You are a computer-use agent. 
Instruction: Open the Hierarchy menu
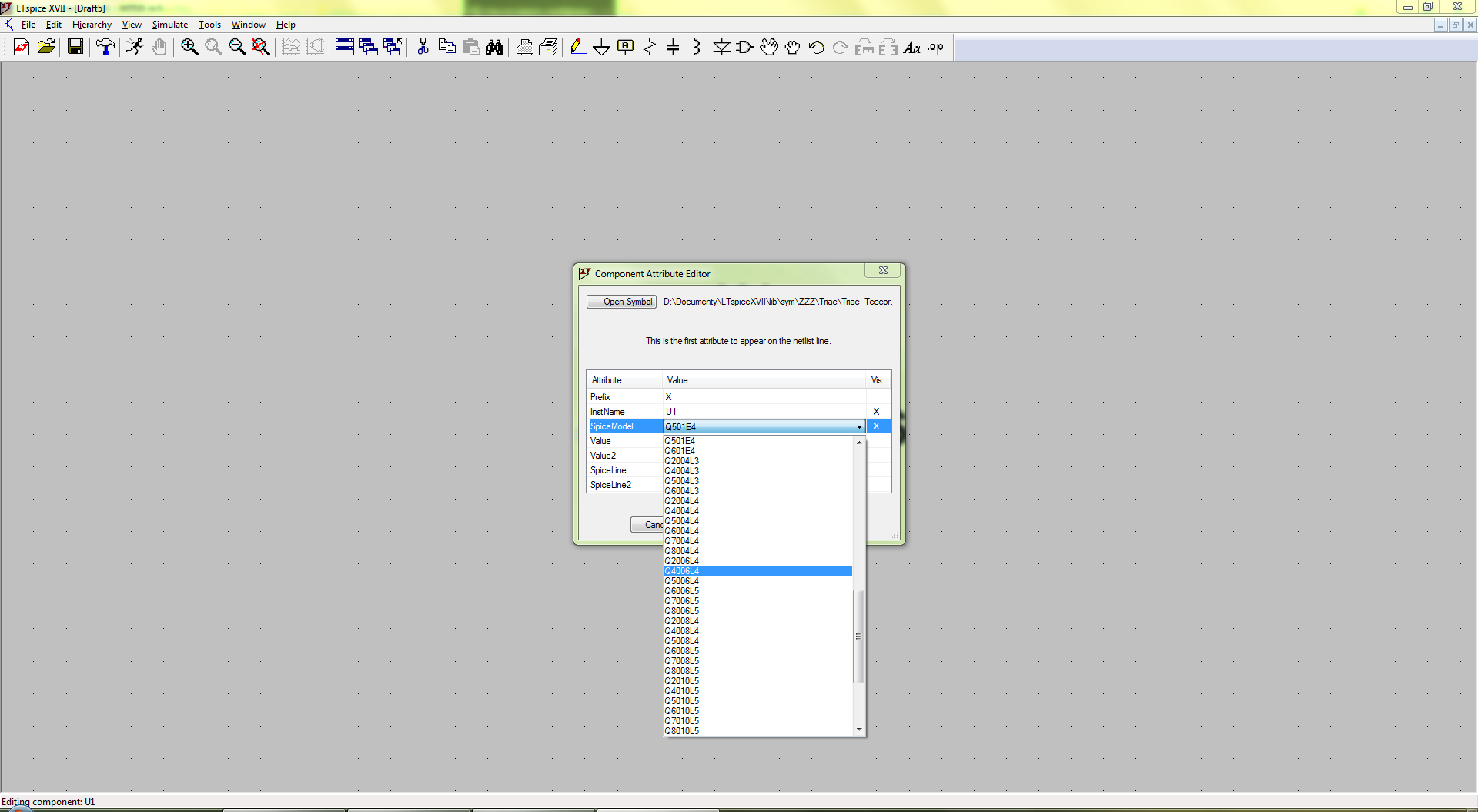click(x=92, y=25)
